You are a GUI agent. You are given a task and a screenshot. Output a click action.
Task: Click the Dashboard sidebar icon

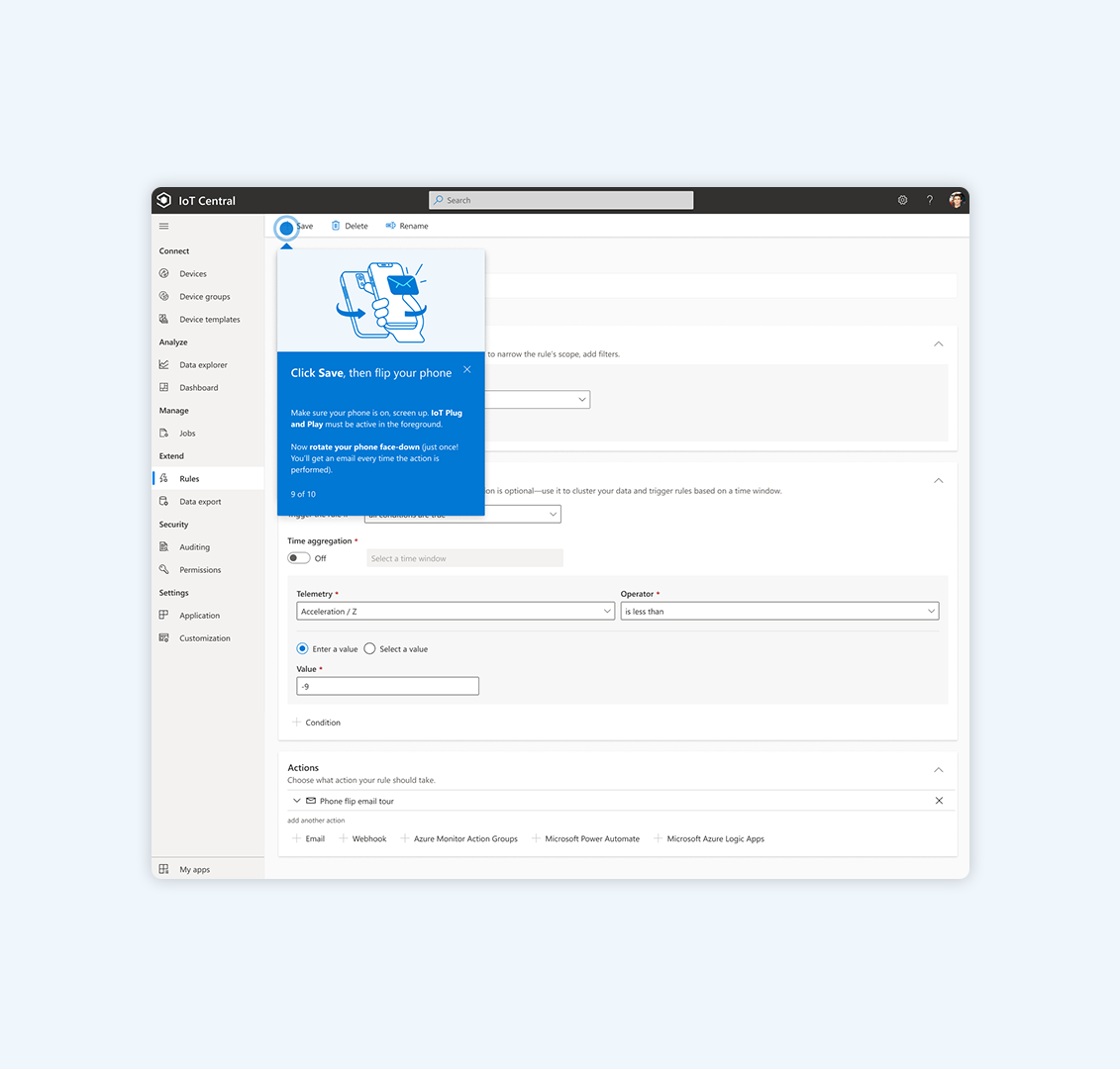click(x=164, y=388)
